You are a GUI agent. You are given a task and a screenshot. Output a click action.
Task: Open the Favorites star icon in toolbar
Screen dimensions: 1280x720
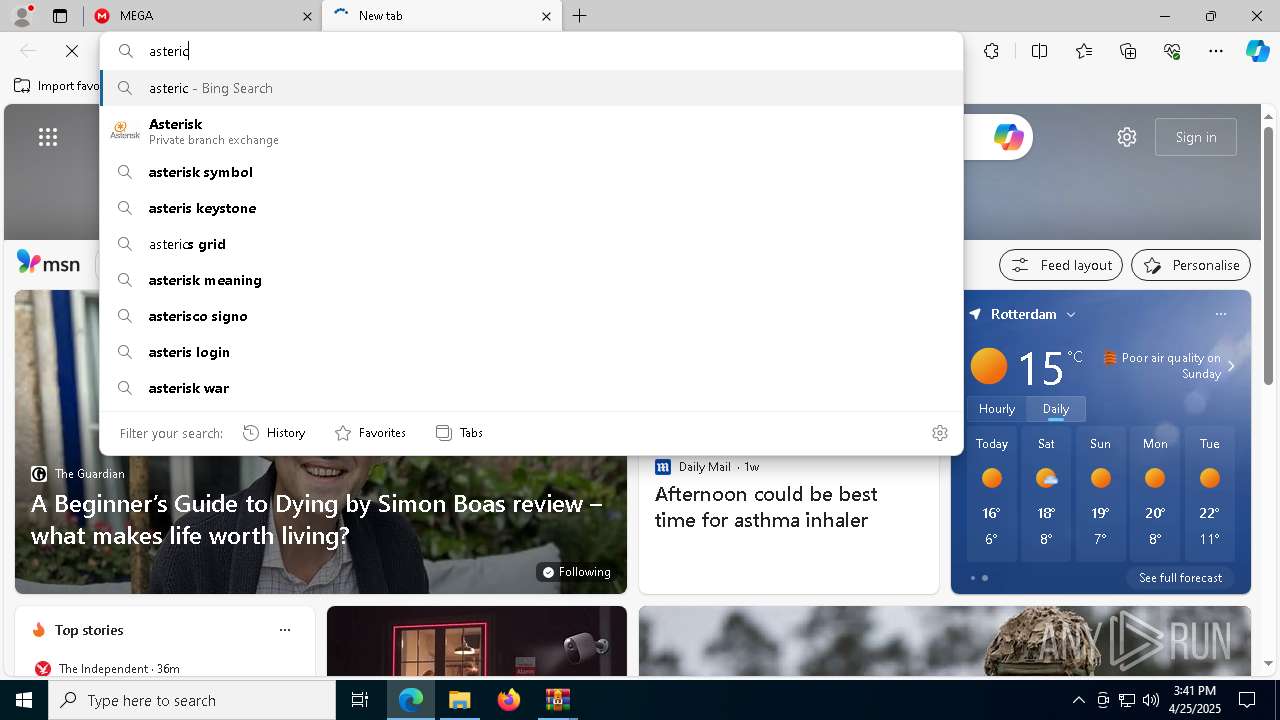tap(1084, 51)
